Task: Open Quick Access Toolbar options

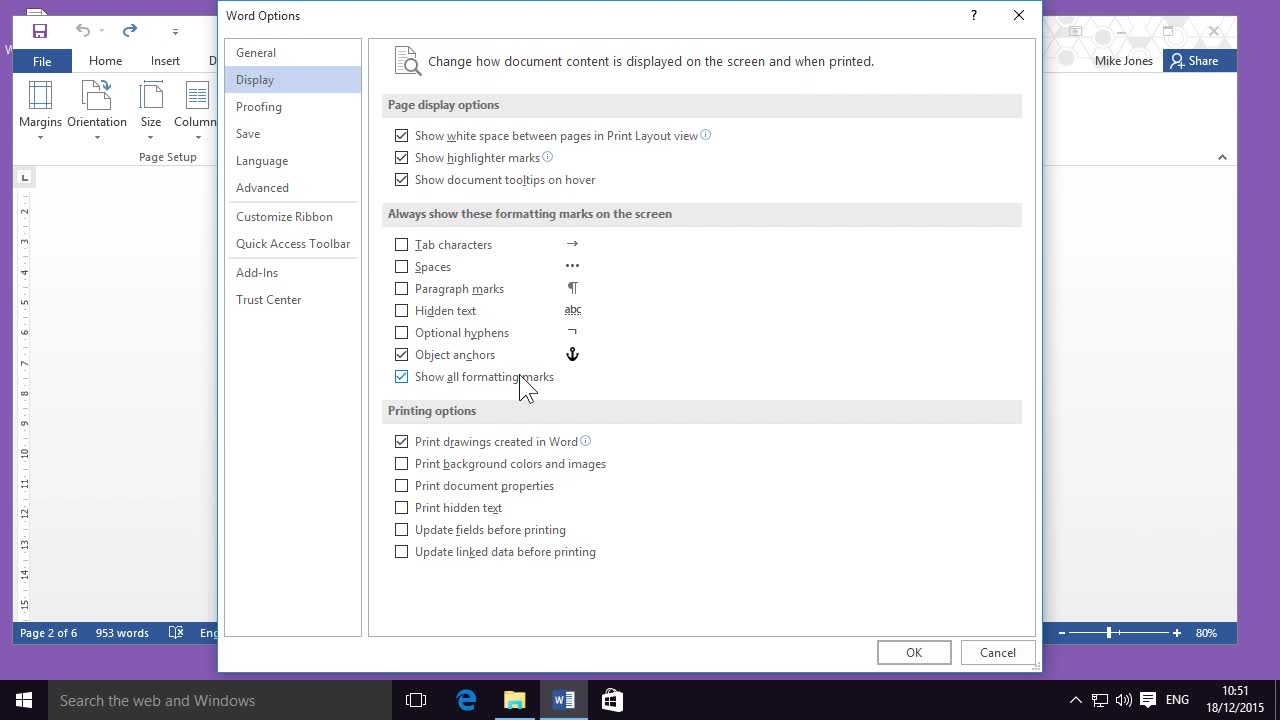Action: coord(293,244)
